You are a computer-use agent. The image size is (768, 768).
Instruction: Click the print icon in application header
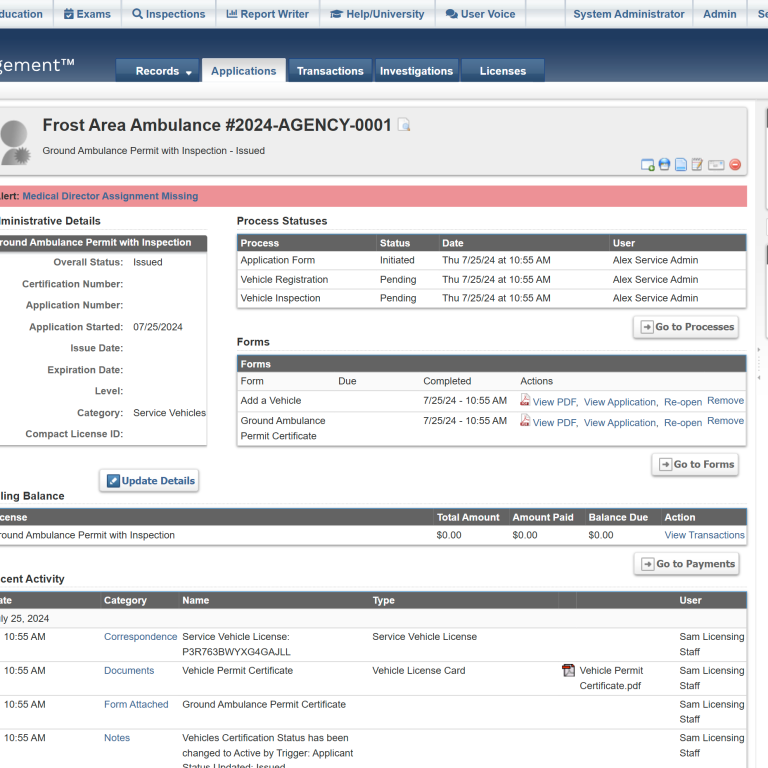click(665, 165)
